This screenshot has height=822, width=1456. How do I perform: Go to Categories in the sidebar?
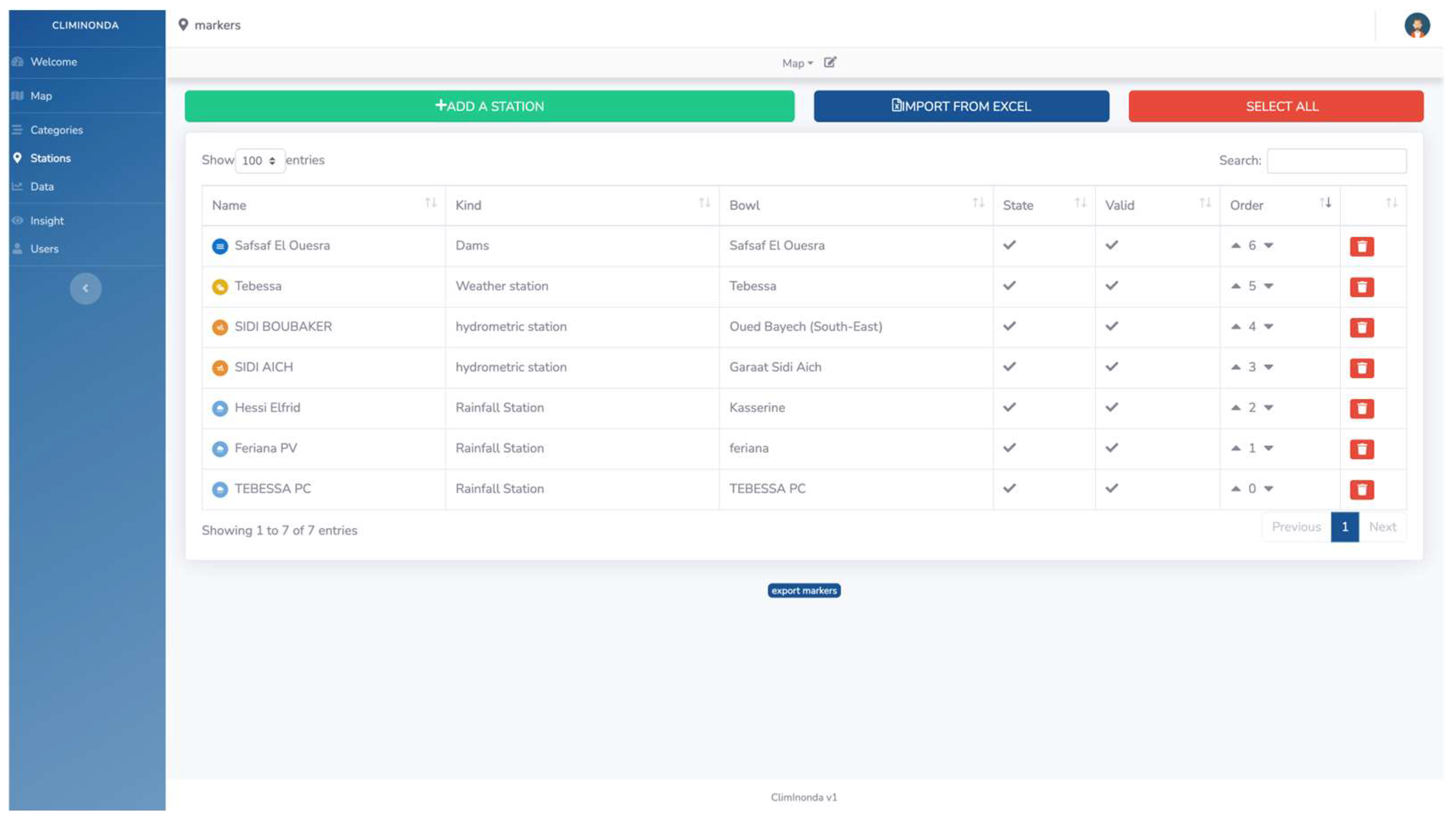[x=56, y=130]
